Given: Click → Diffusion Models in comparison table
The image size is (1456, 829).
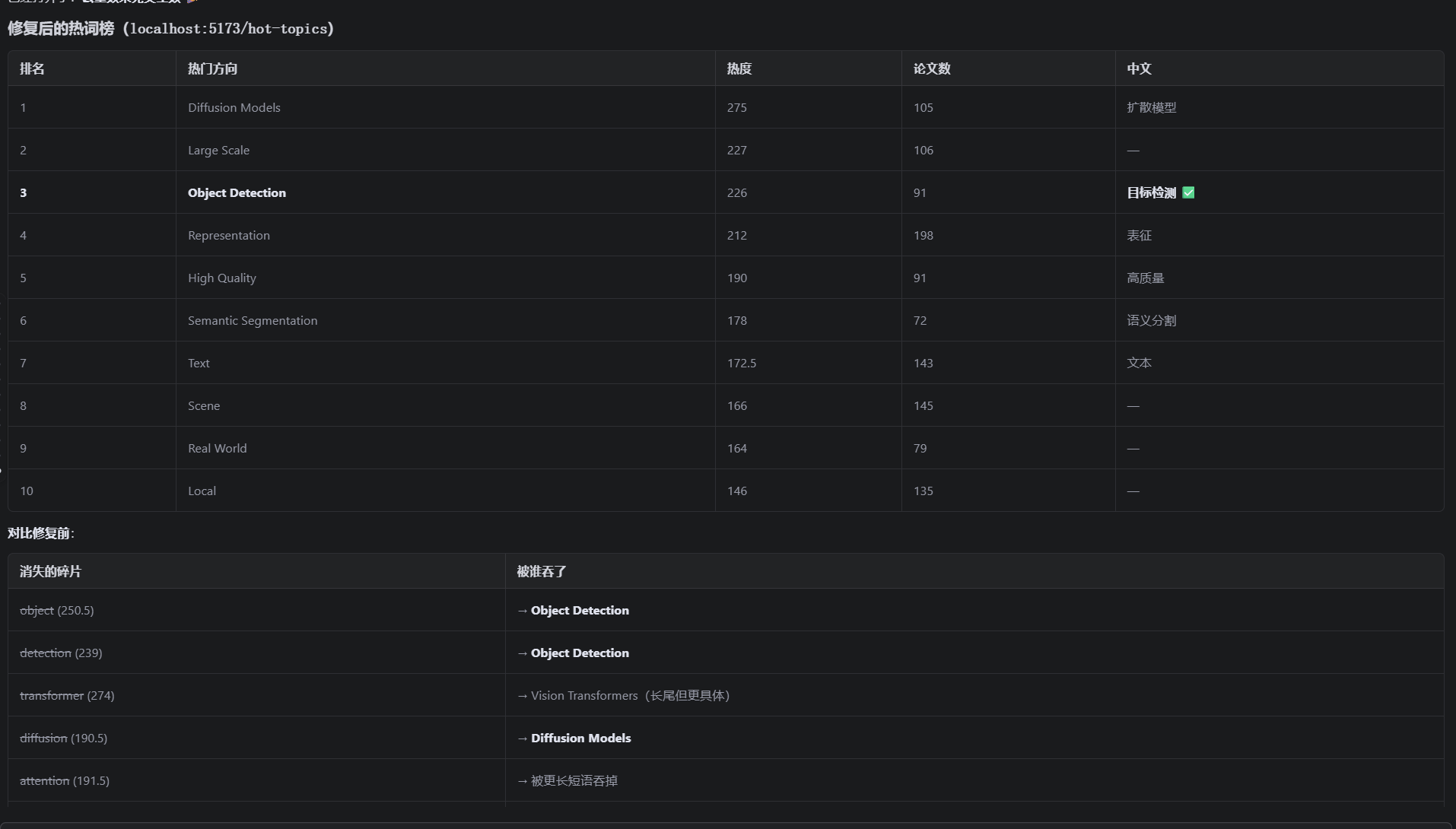Looking at the screenshot, I should tap(574, 738).
